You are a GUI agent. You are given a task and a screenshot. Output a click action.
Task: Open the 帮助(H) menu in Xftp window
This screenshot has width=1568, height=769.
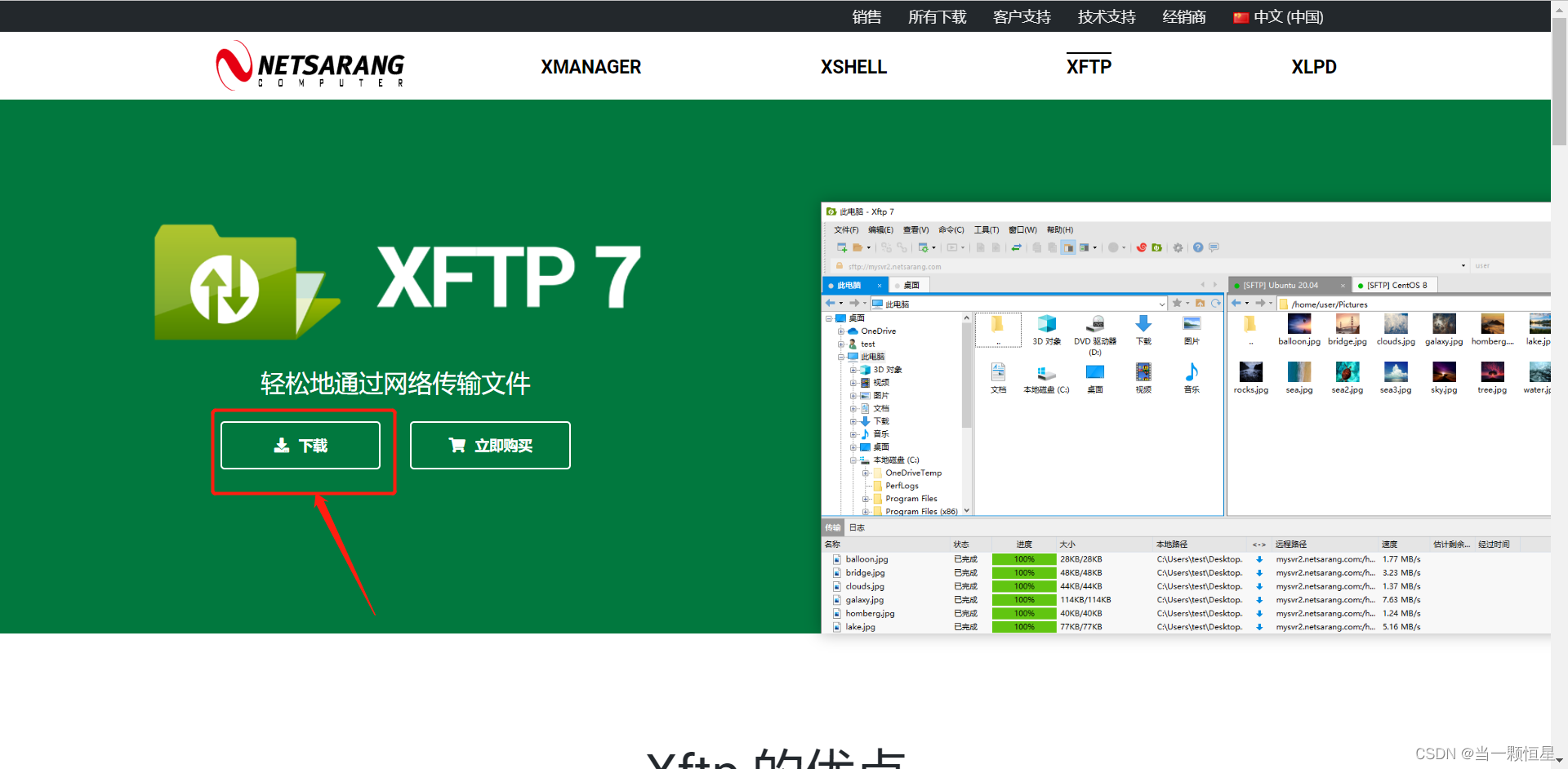(1060, 230)
